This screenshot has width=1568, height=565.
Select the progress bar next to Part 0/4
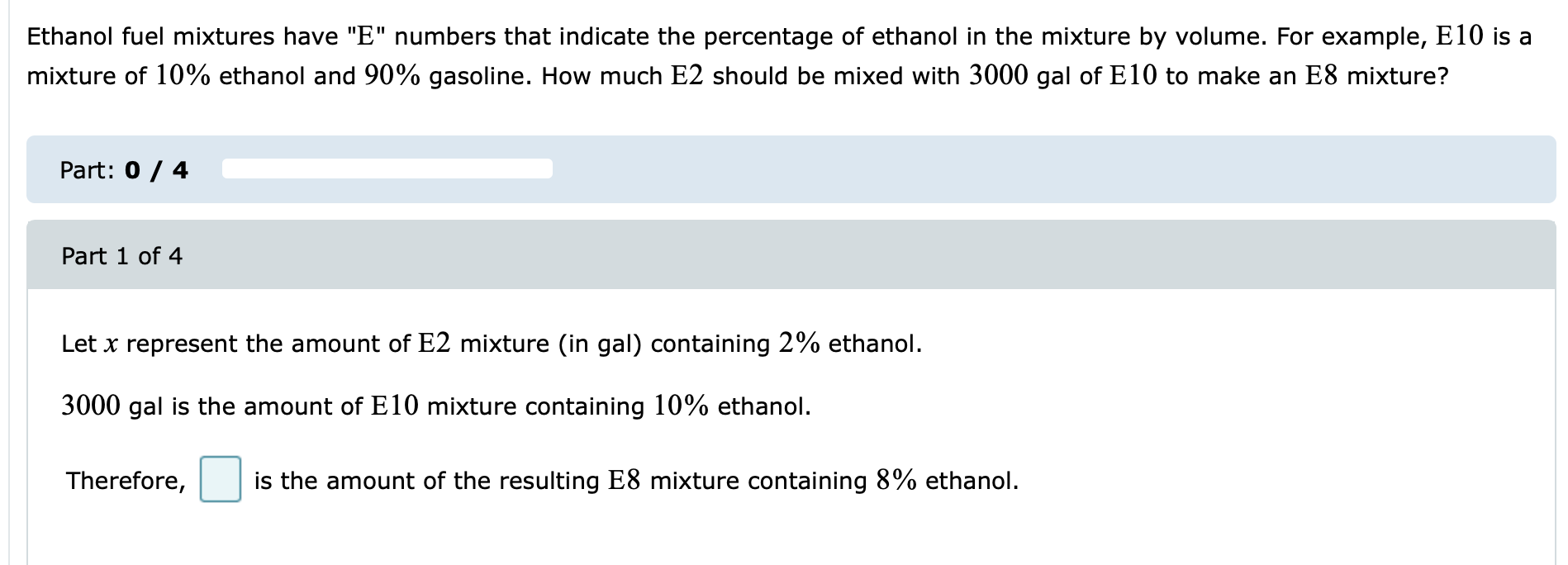coord(386,168)
